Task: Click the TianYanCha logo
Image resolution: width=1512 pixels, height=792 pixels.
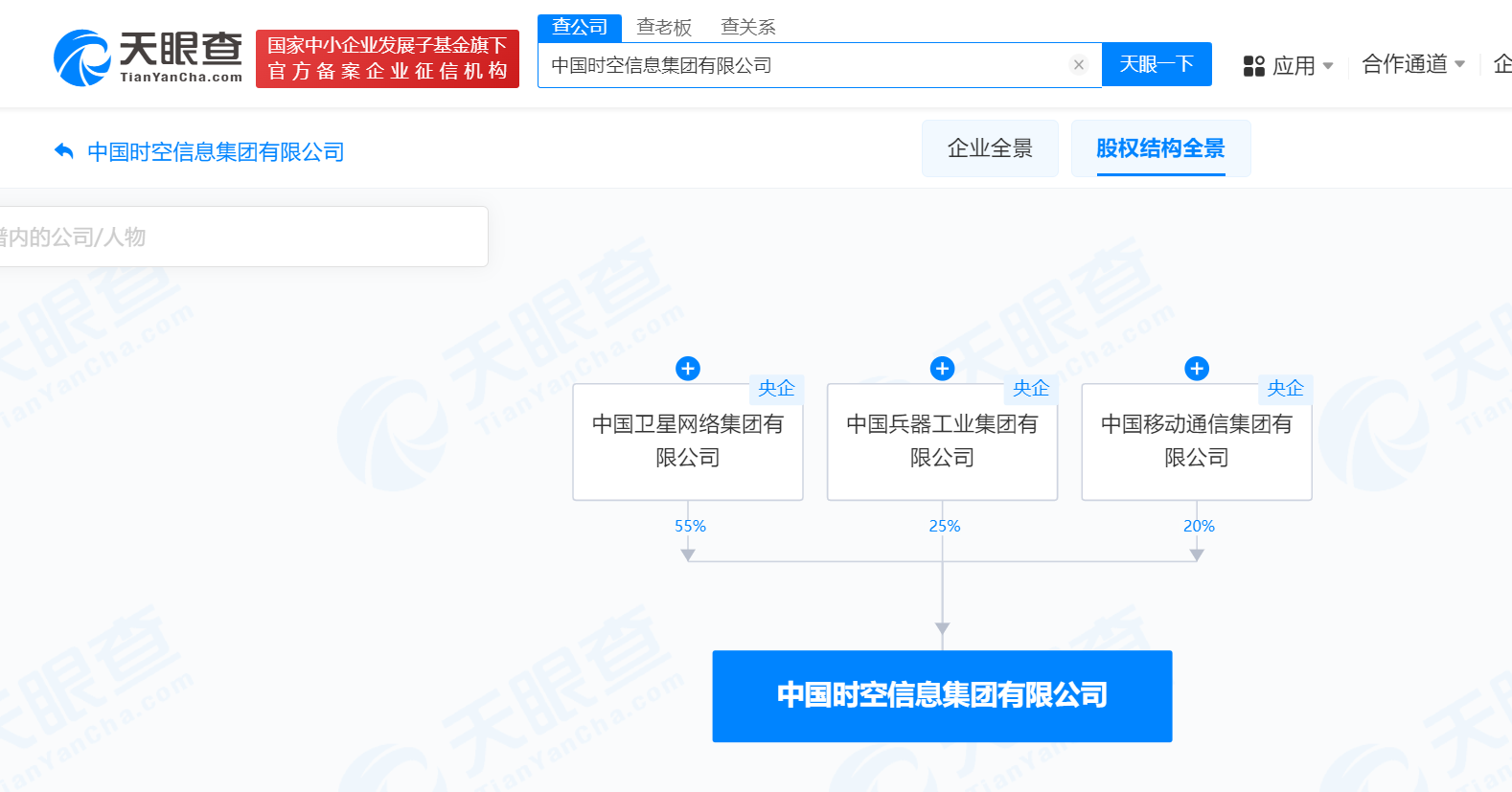Action: coord(149,57)
